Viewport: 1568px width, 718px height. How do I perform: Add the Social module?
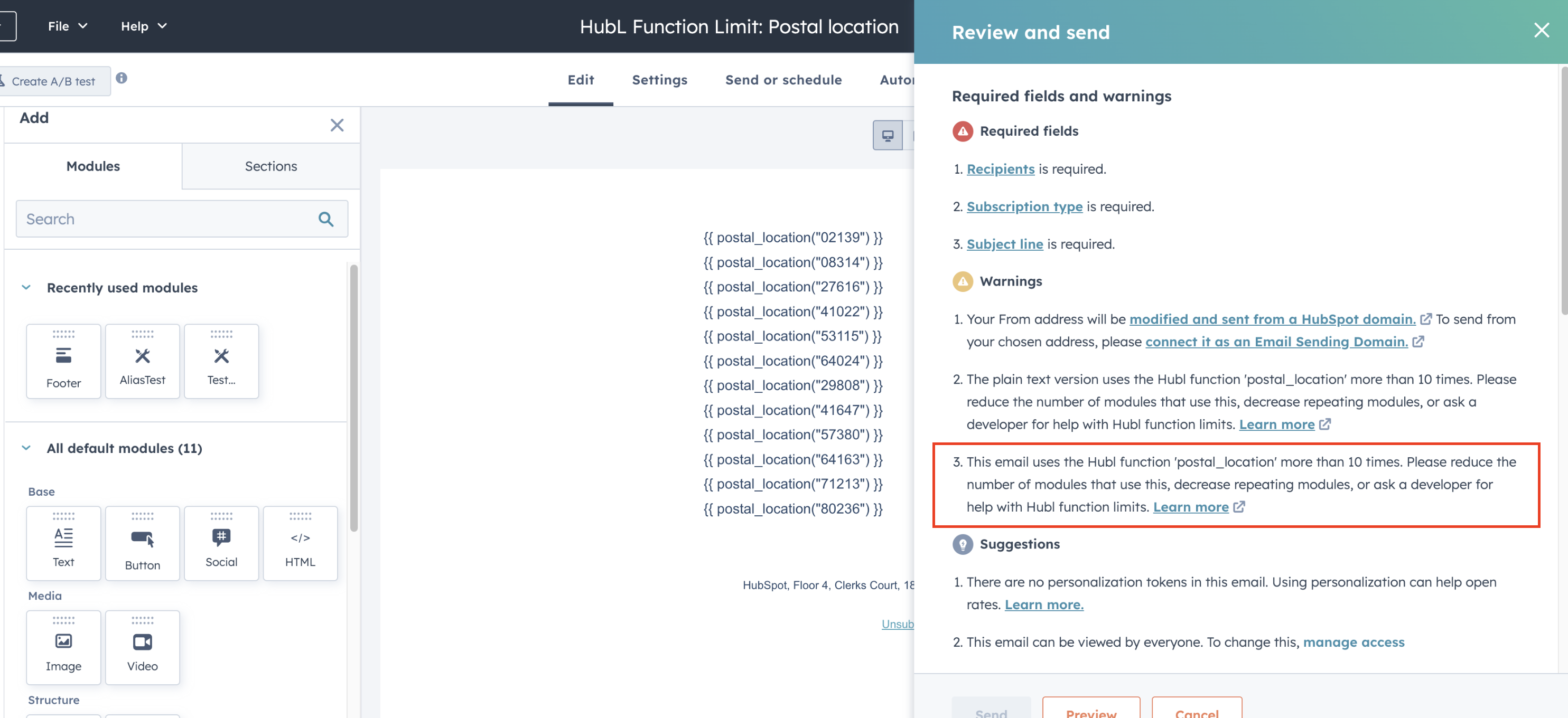221,543
